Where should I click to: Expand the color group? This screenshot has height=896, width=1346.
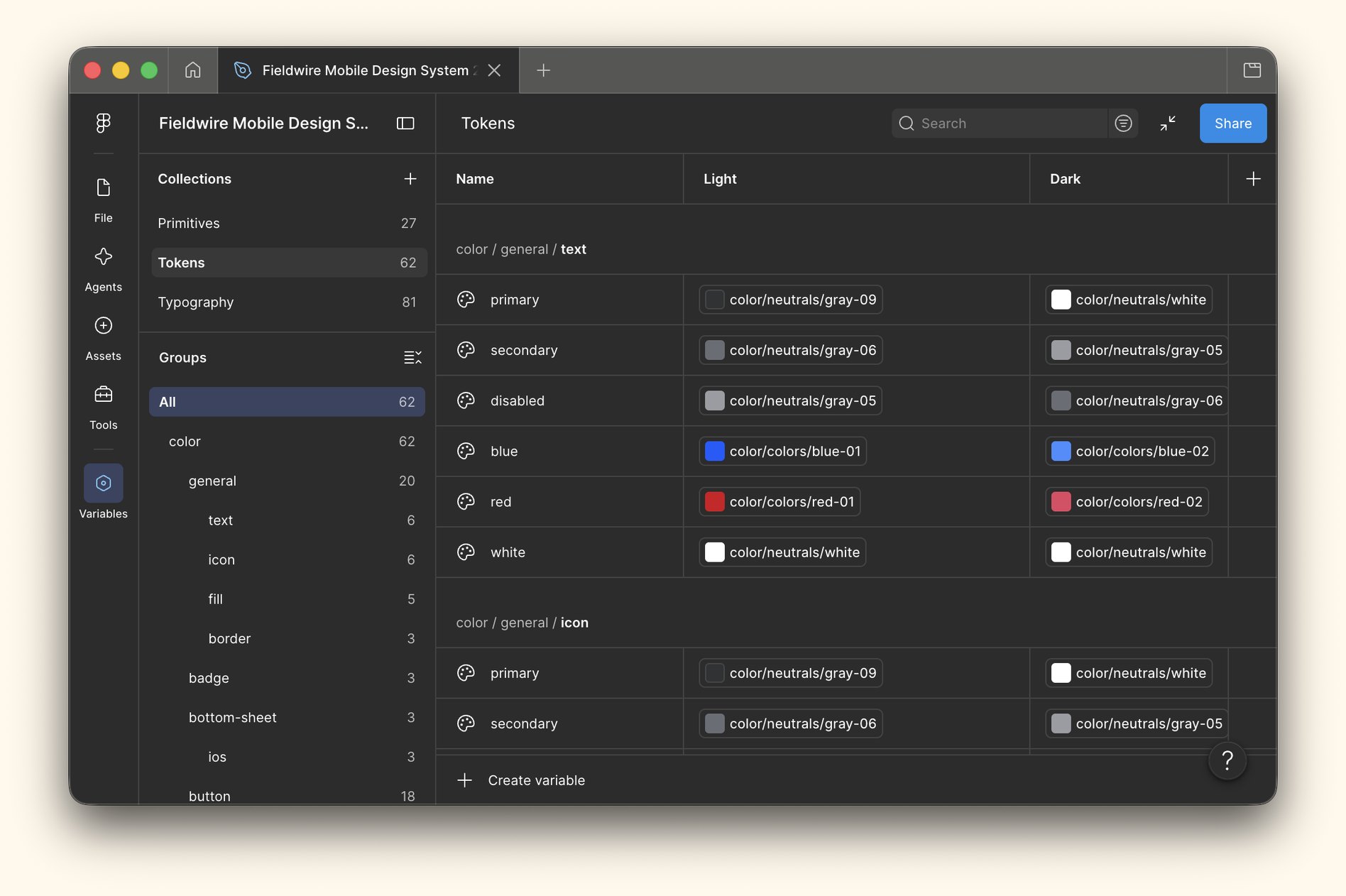tap(287, 442)
